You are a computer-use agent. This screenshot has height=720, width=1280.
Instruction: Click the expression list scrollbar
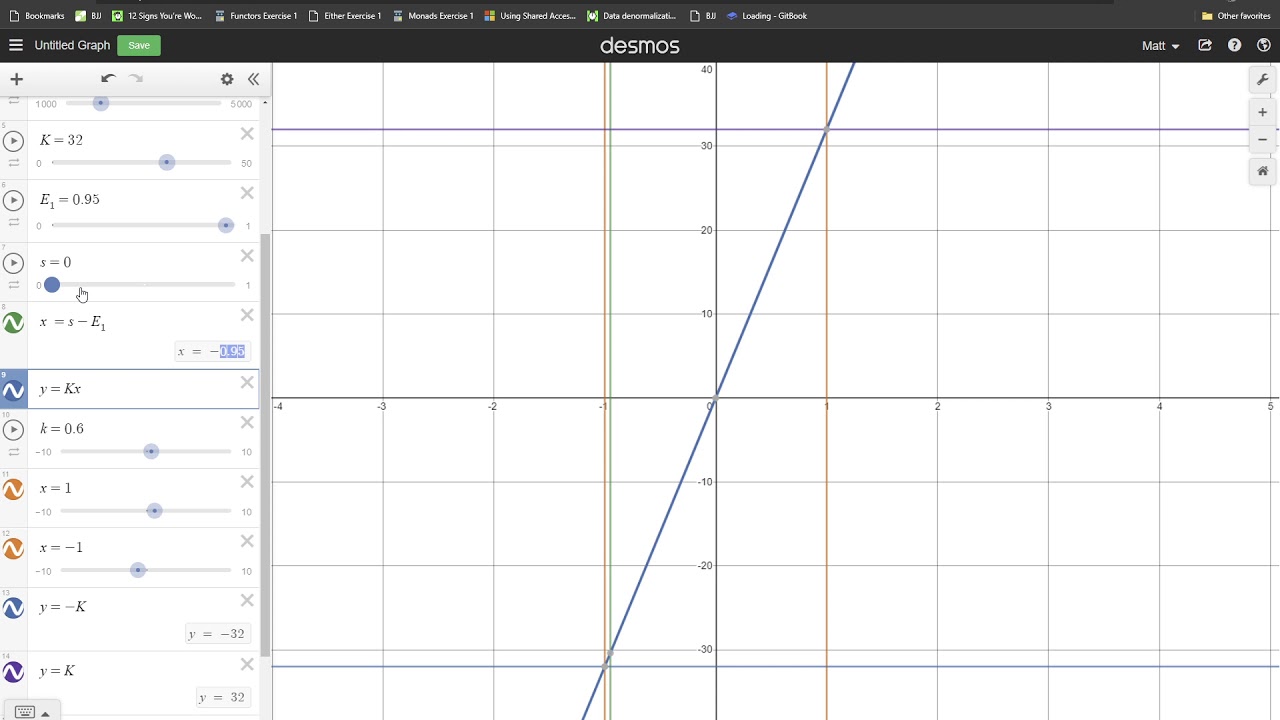(x=265, y=445)
